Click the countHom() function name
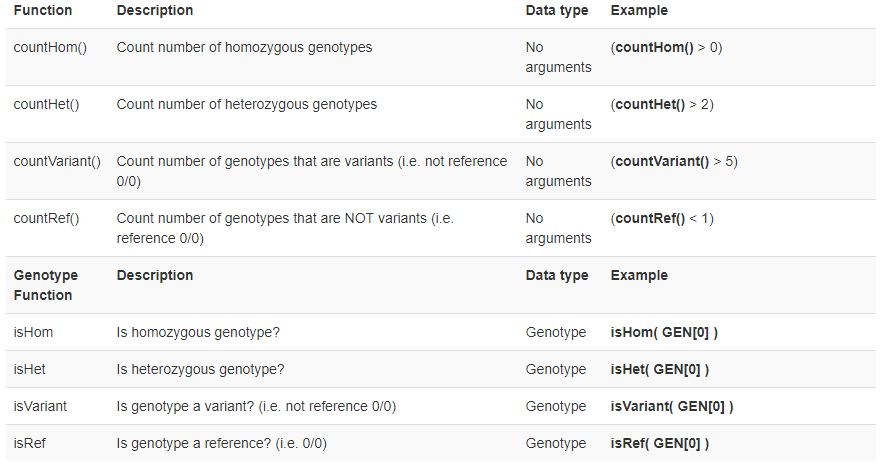889x471 pixels. point(50,48)
